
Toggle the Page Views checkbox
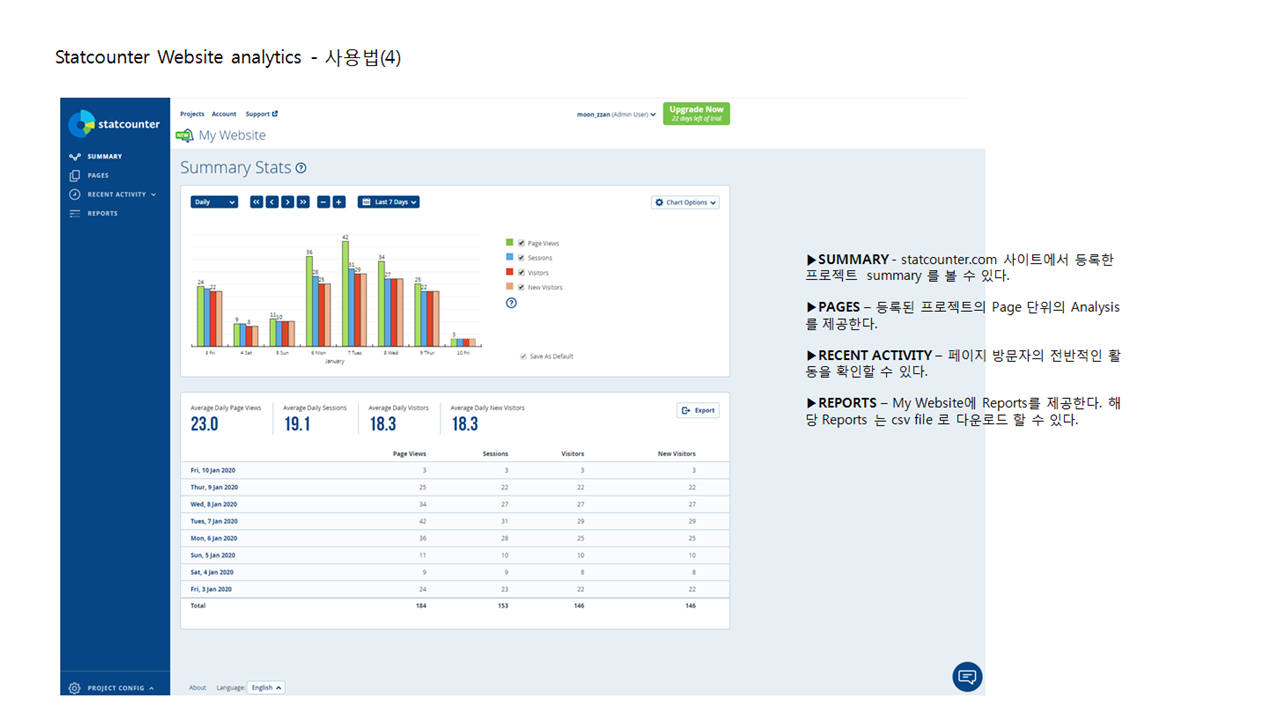522,243
